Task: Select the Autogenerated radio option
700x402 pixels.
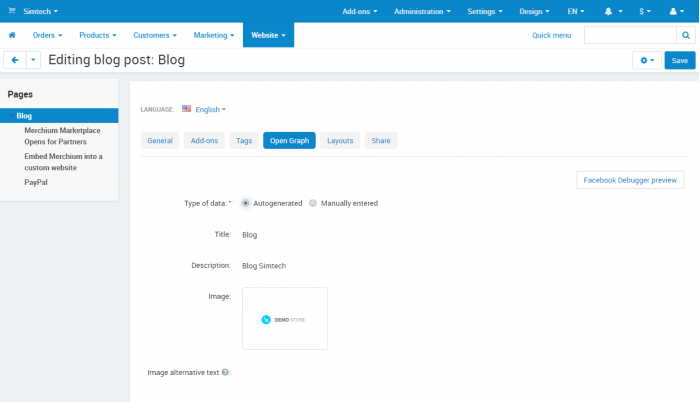Action: pos(246,203)
